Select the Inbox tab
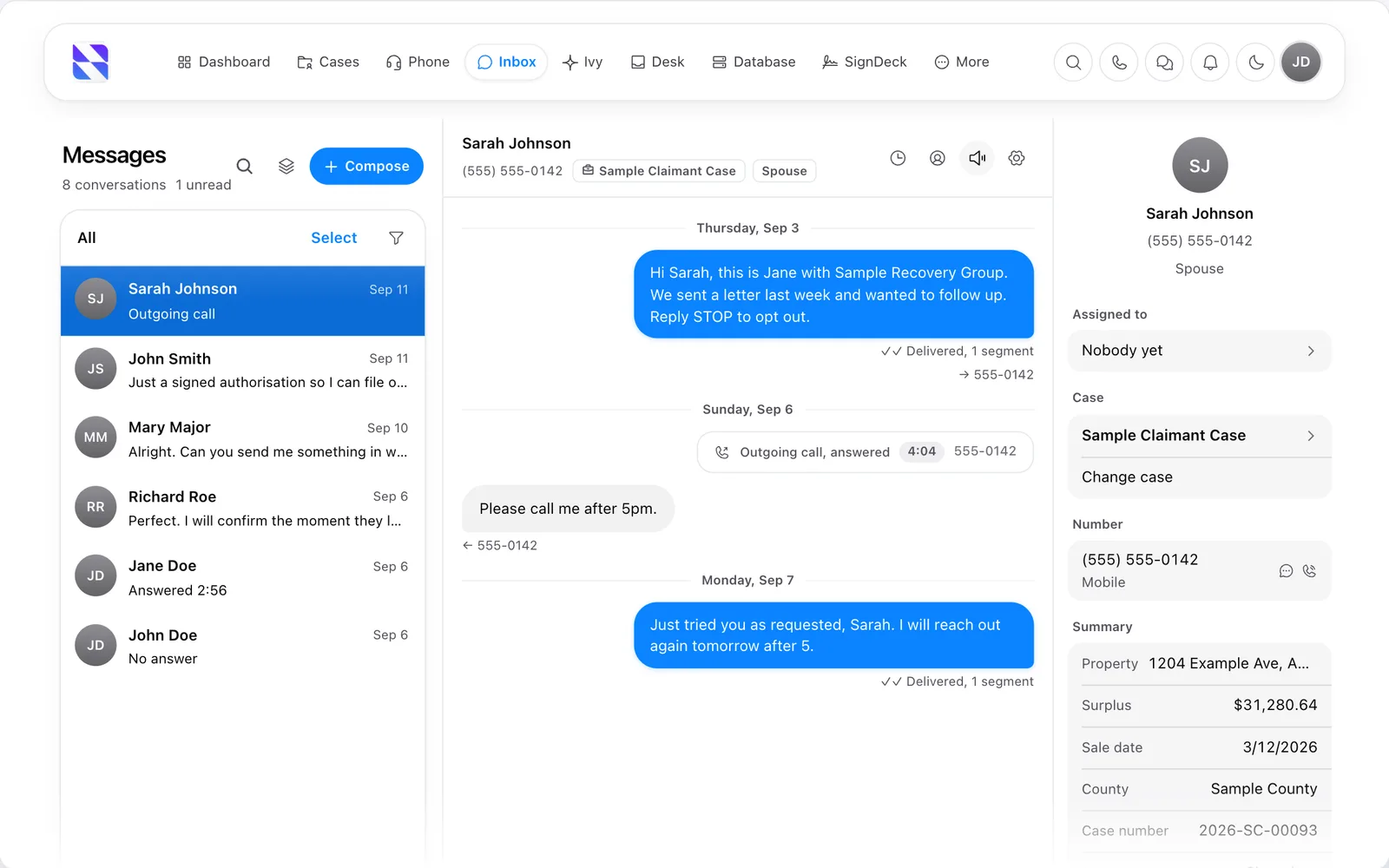 (x=507, y=62)
